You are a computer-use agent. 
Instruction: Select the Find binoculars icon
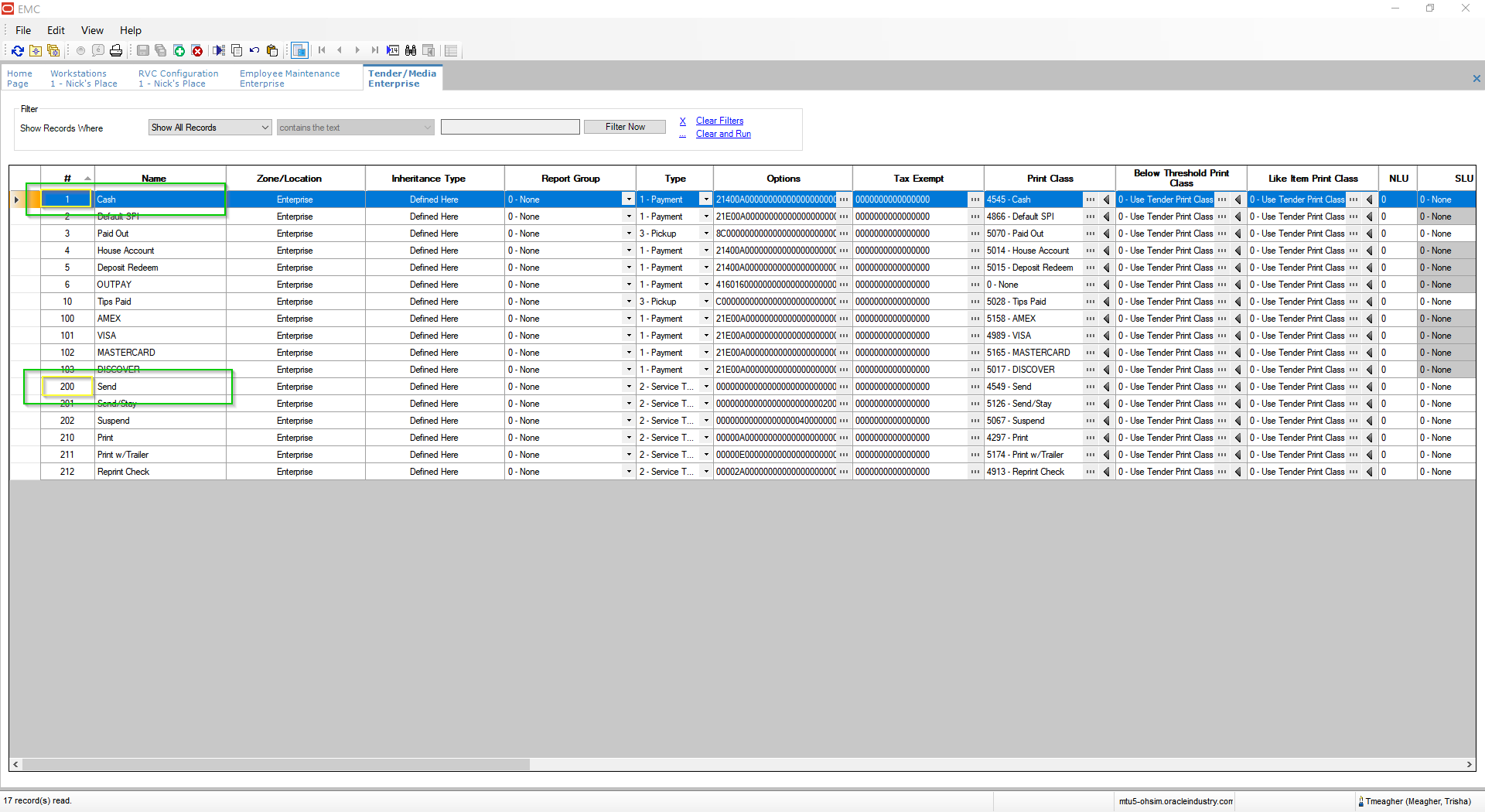[x=411, y=50]
